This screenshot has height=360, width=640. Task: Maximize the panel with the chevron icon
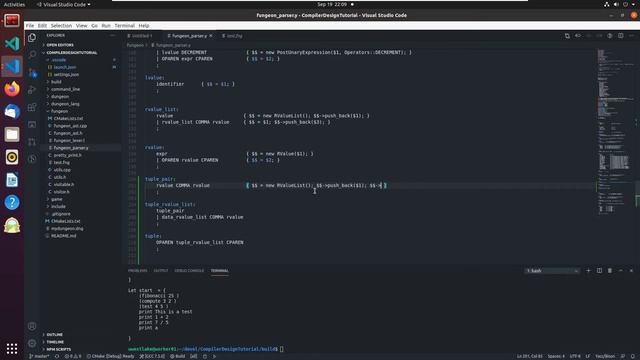coord(620,271)
